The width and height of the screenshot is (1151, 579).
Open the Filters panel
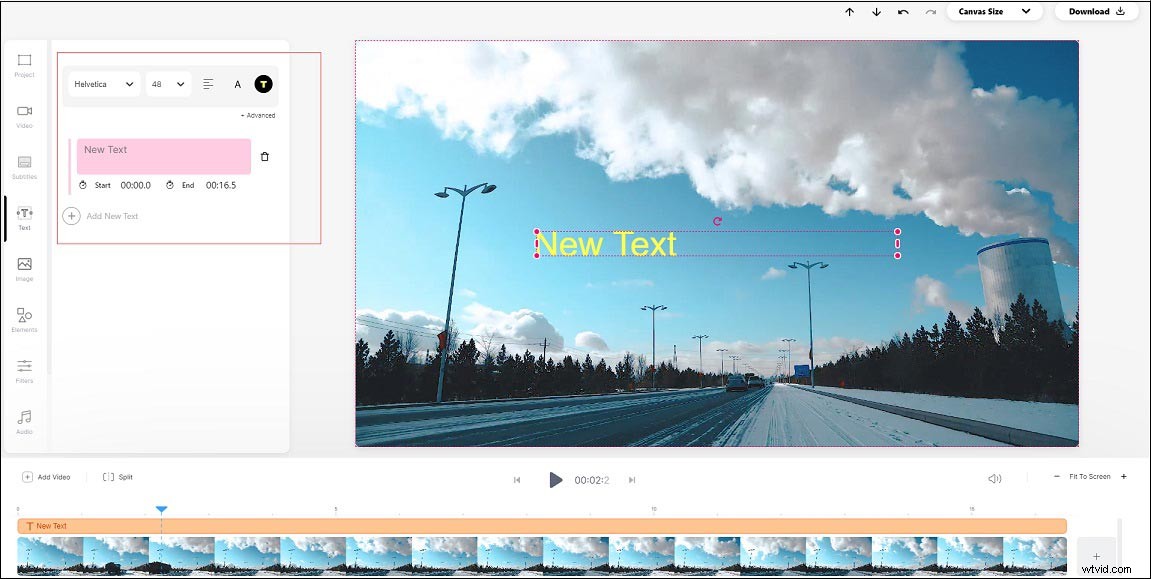(x=24, y=372)
